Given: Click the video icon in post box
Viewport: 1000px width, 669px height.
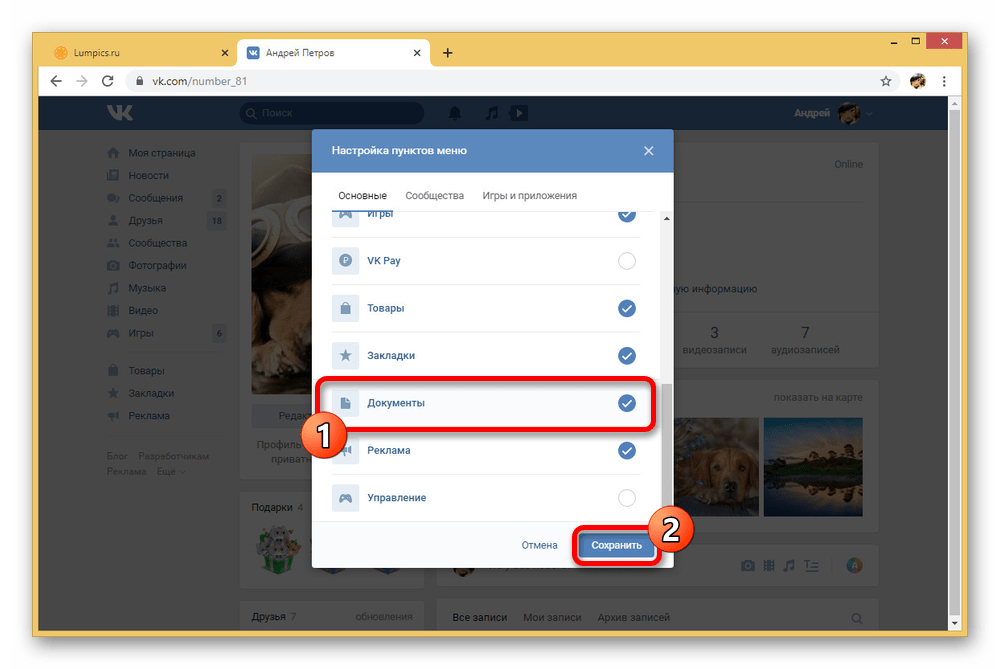Looking at the screenshot, I should (x=769, y=566).
